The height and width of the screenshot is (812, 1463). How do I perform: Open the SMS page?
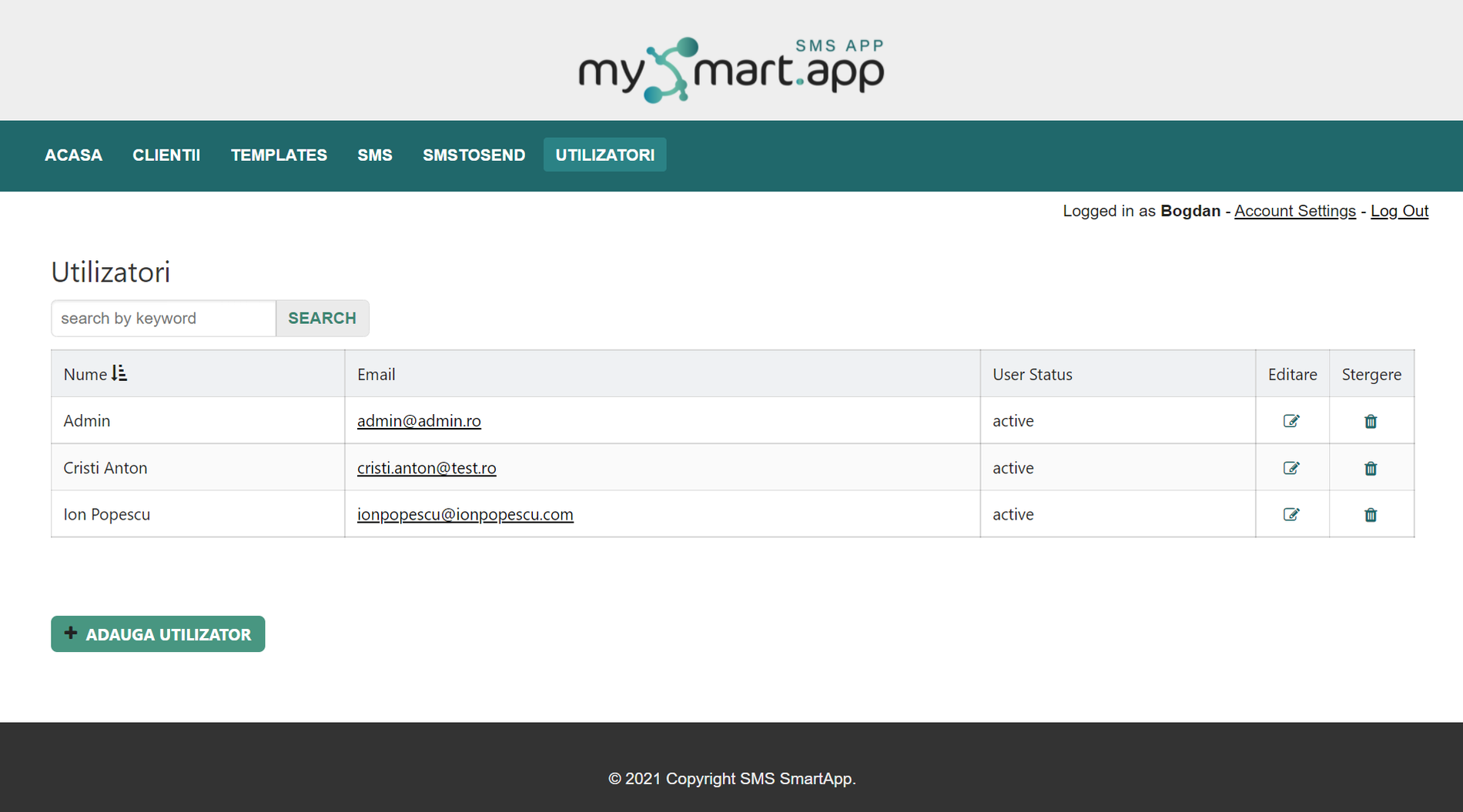tap(375, 155)
